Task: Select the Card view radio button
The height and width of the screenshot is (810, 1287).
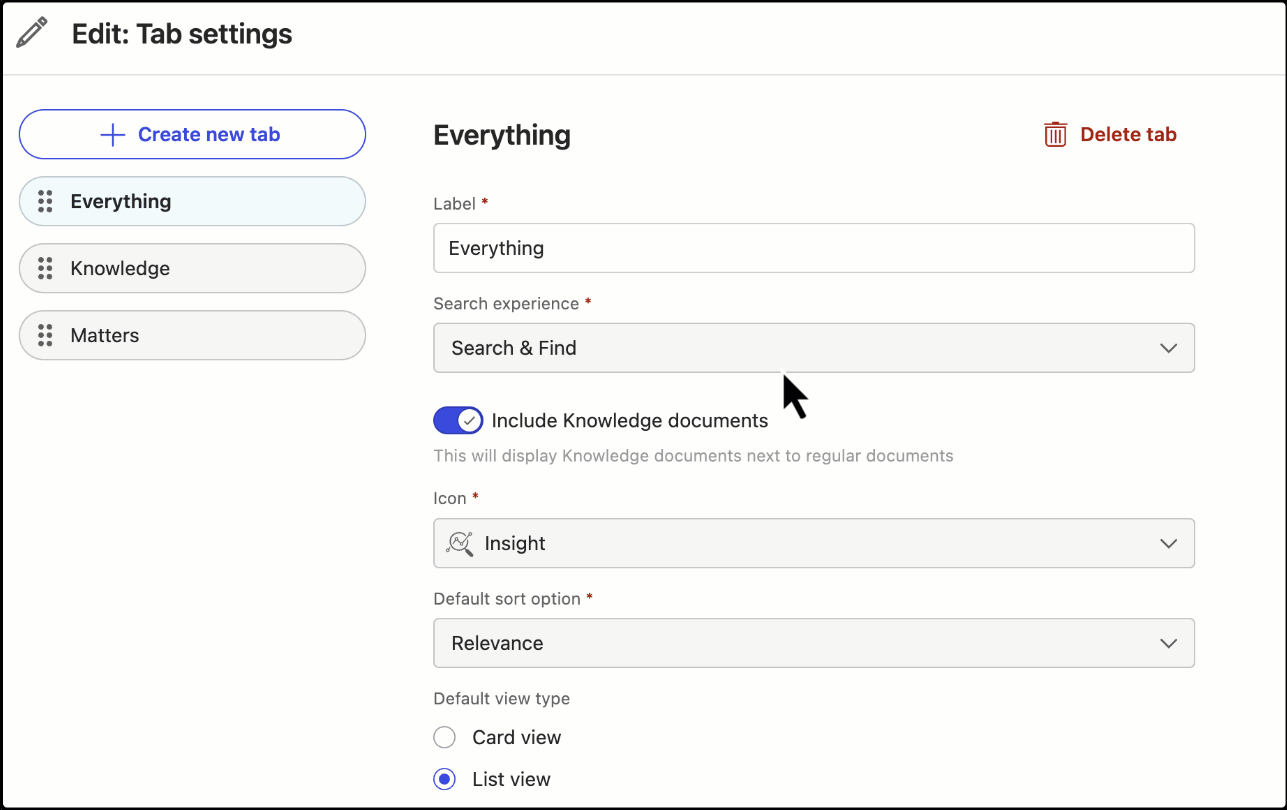Action: [444, 737]
